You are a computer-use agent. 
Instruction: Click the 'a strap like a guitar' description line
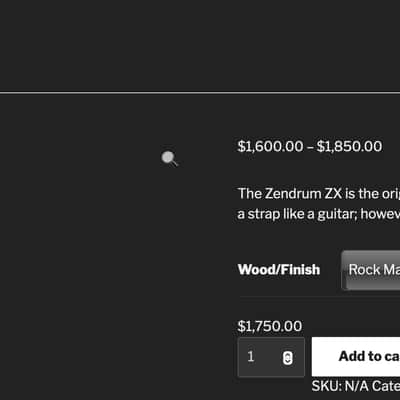(x=319, y=214)
